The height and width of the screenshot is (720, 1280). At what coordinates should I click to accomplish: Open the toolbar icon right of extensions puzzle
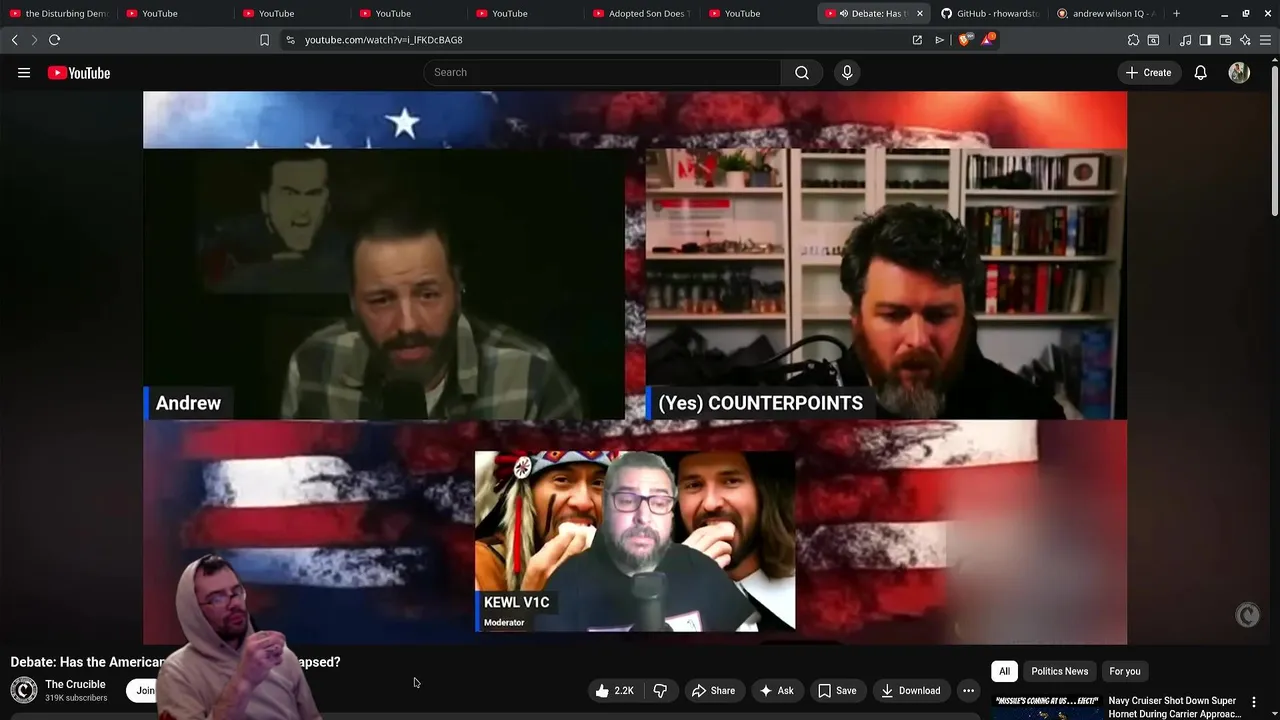[x=1153, y=40]
